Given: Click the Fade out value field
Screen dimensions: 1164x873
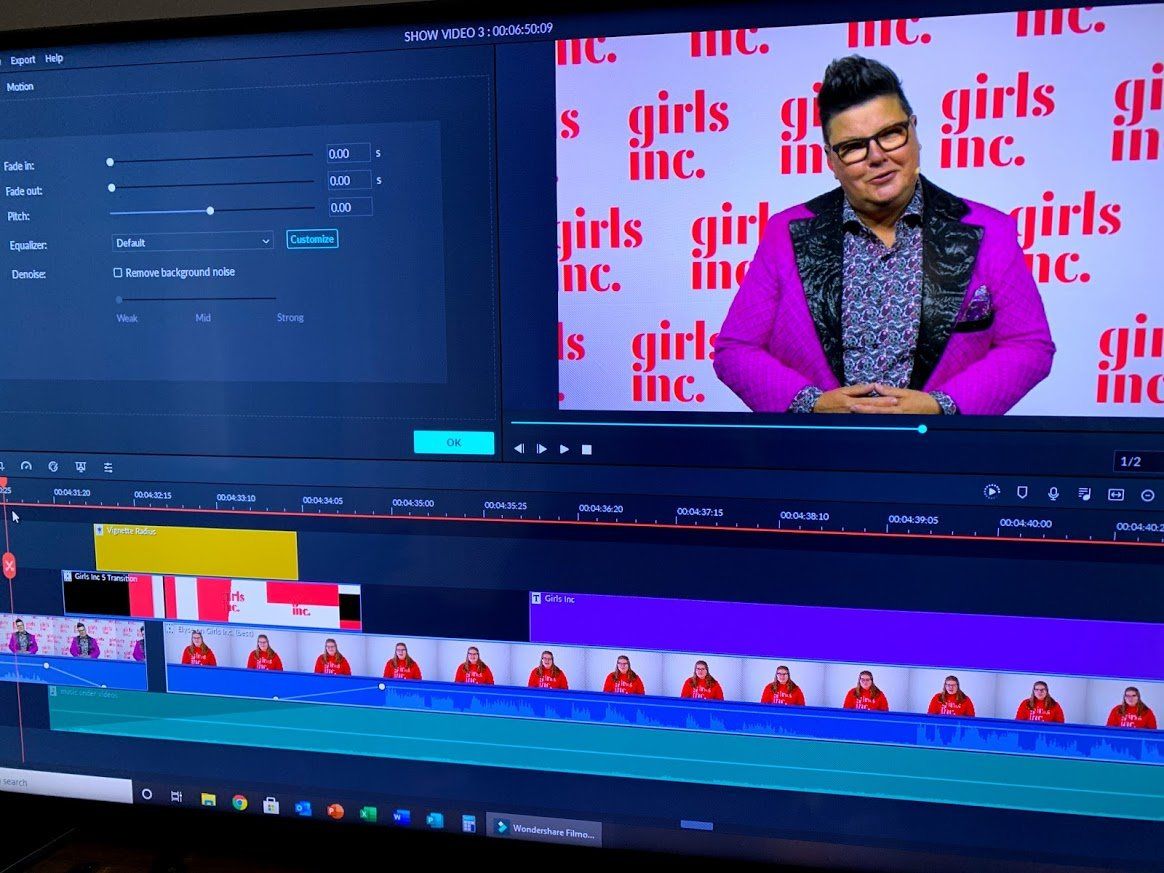Looking at the screenshot, I should tap(349, 180).
